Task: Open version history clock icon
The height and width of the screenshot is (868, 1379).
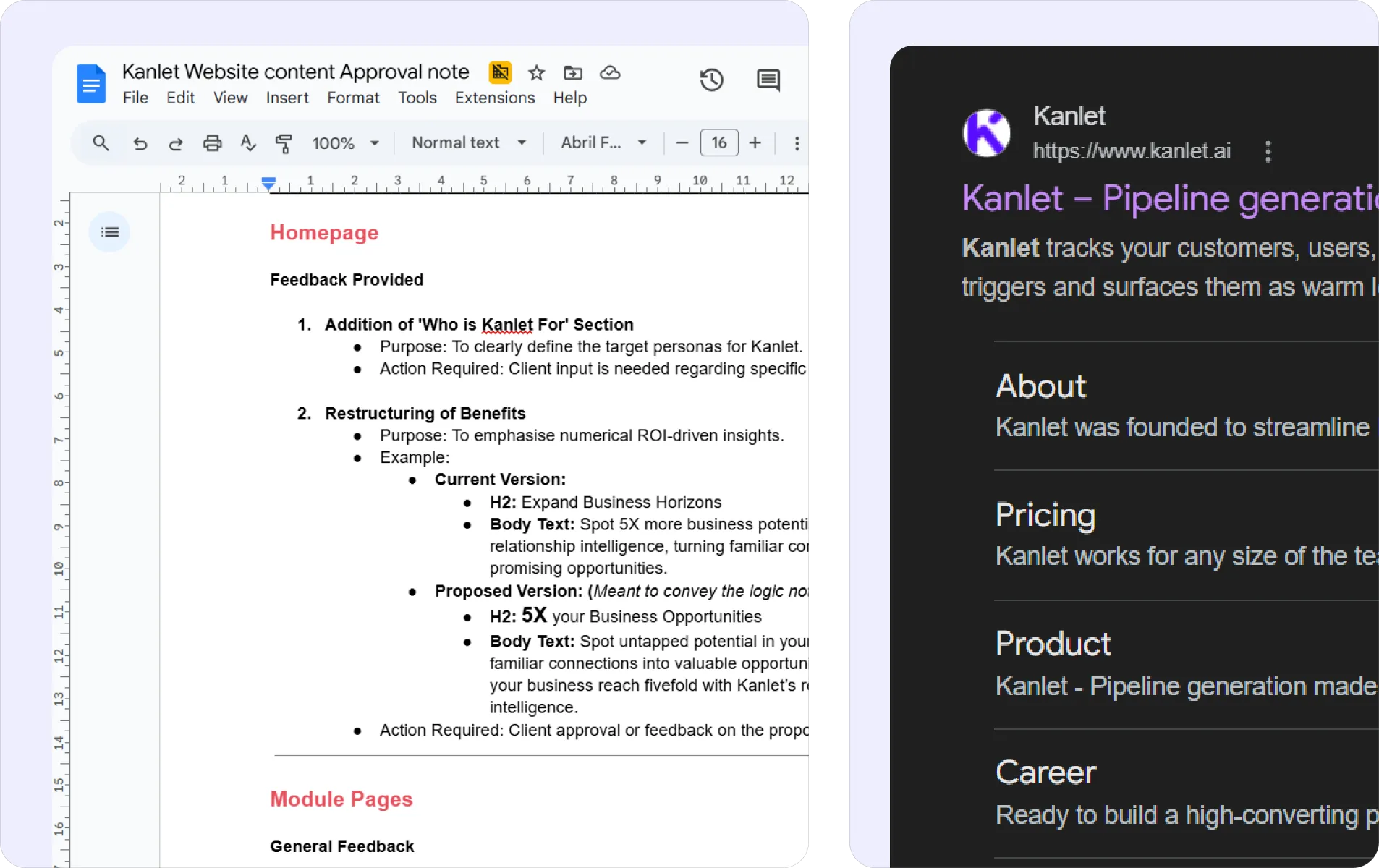Action: tap(711, 80)
